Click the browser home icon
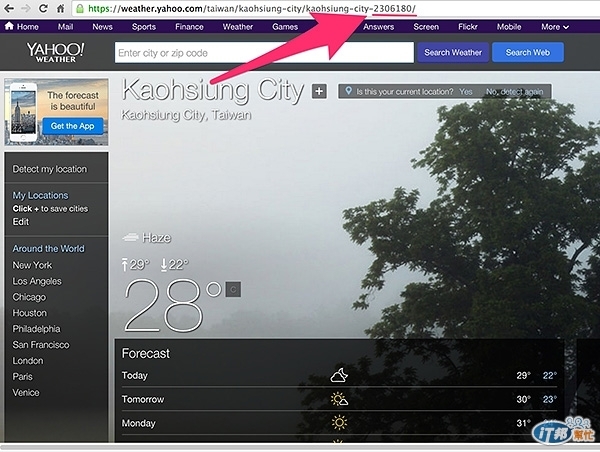 [60, 8]
